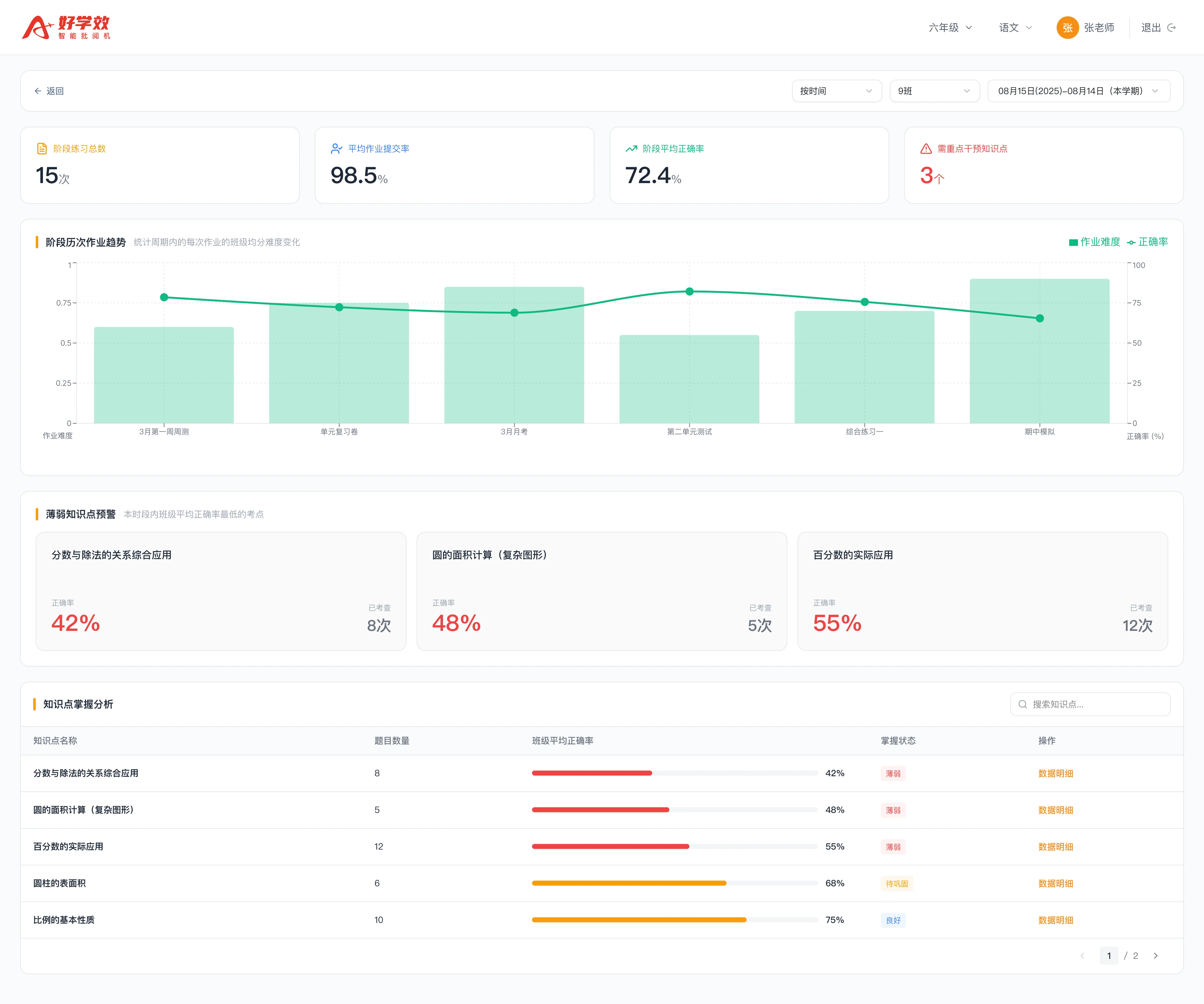Click the 第二单元测试 data point on line
Image resolution: width=1204 pixels, height=1004 pixels.
tap(690, 291)
